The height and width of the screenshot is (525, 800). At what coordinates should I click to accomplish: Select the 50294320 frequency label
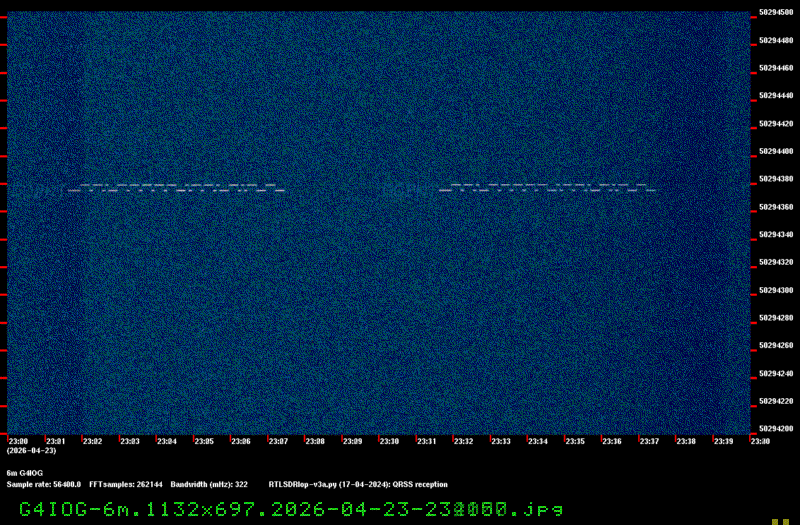tap(776, 262)
